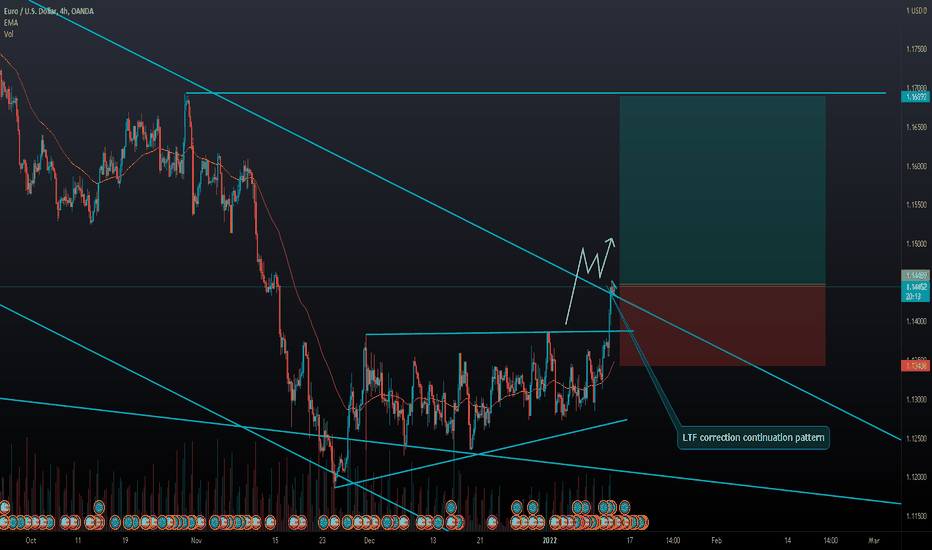Click the red 1.13438 stop price tag
Image resolution: width=932 pixels, height=550 pixels.
pos(915,366)
